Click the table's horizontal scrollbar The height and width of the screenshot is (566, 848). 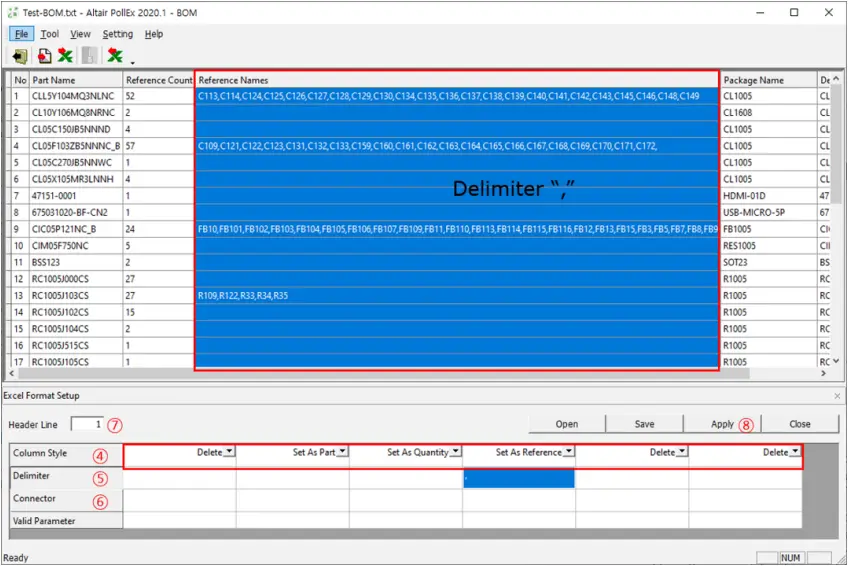click(x=384, y=374)
